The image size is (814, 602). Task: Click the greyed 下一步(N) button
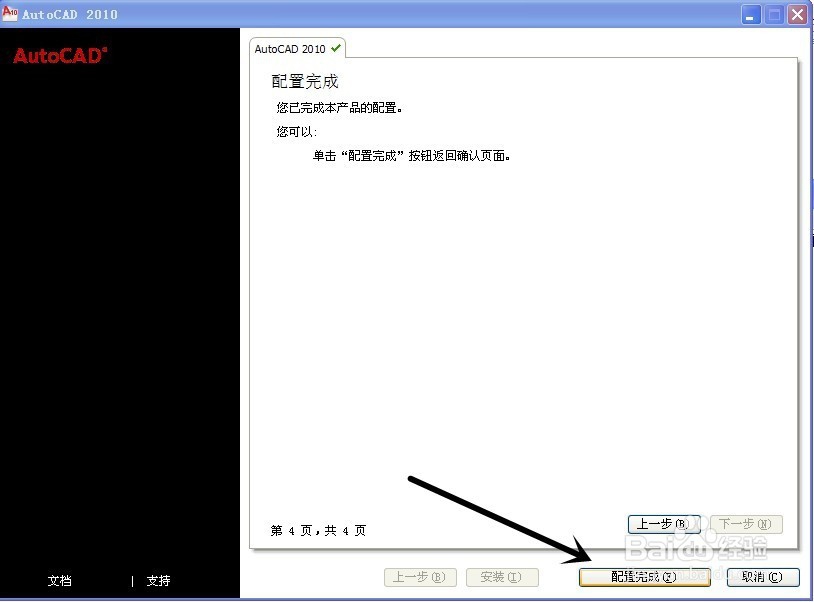point(746,524)
